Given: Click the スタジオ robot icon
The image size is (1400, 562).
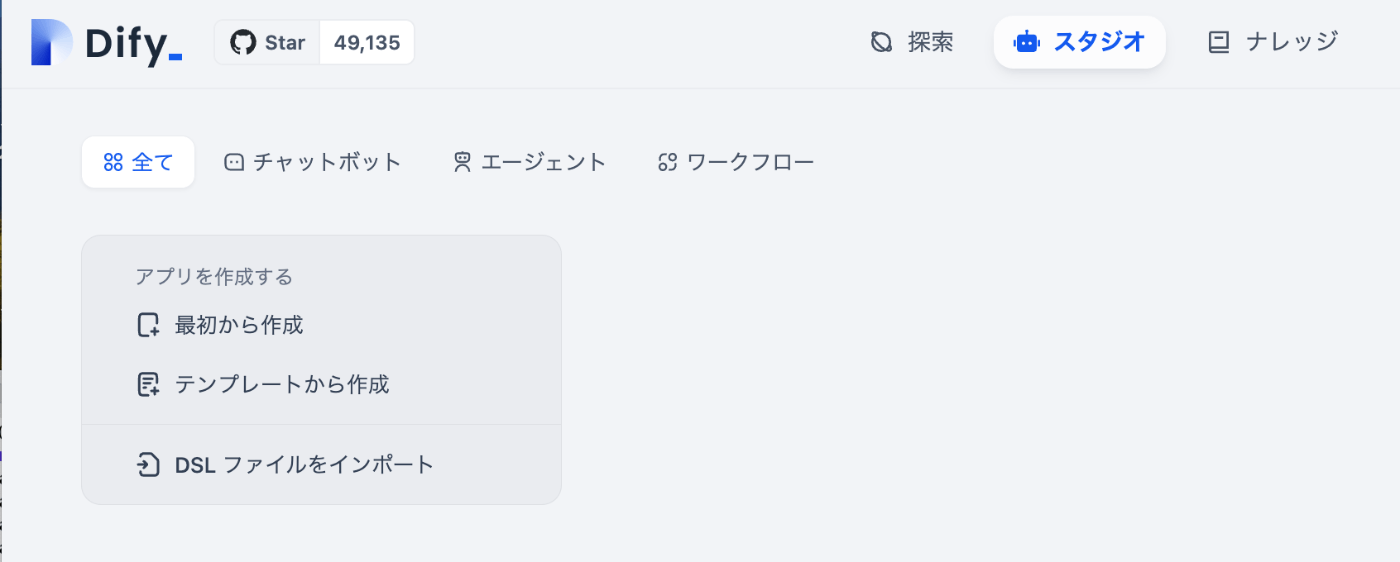Looking at the screenshot, I should tap(1026, 42).
